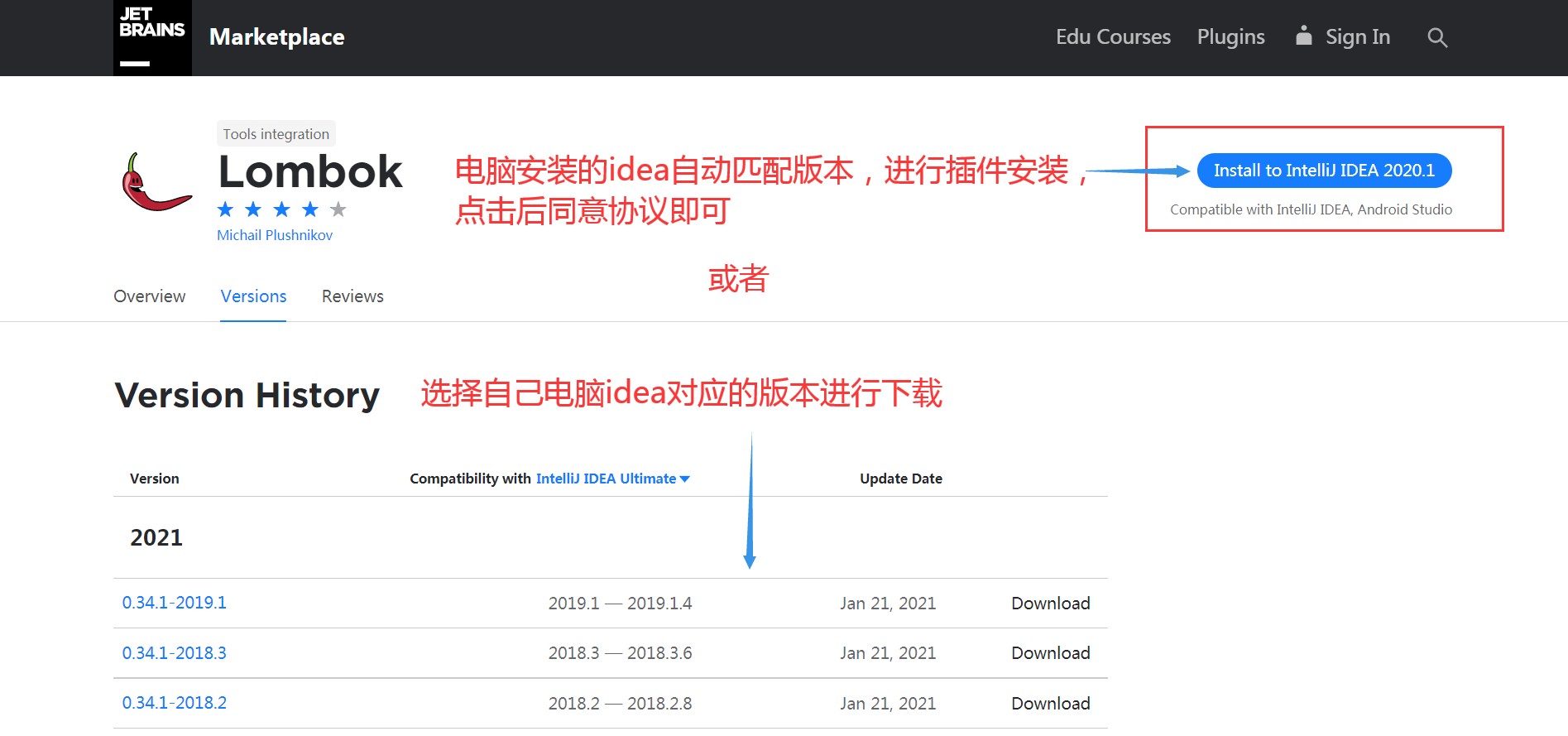Click the JetBrains logo
The height and width of the screenshot is (736, 1568).
[152, 38]
